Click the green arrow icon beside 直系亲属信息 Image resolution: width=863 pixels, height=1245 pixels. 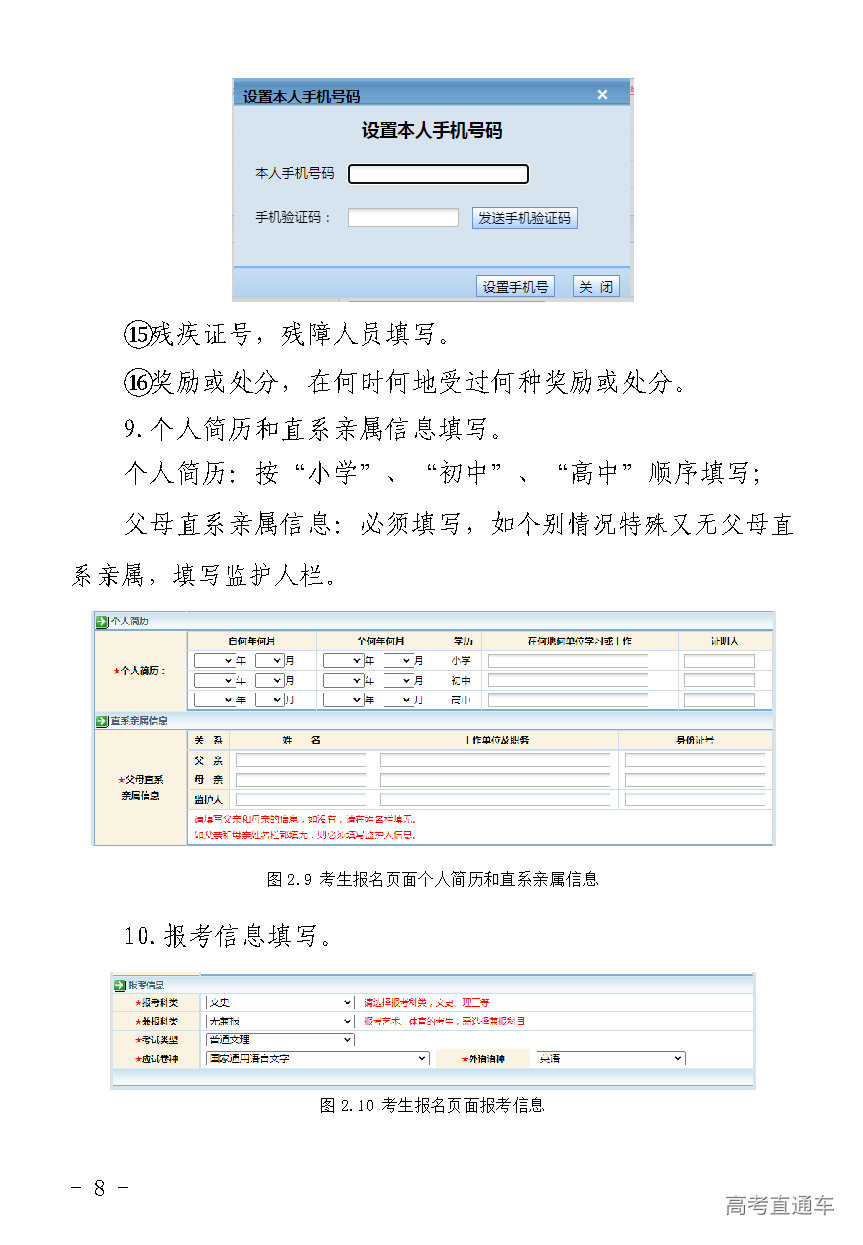tap(102, 721)
